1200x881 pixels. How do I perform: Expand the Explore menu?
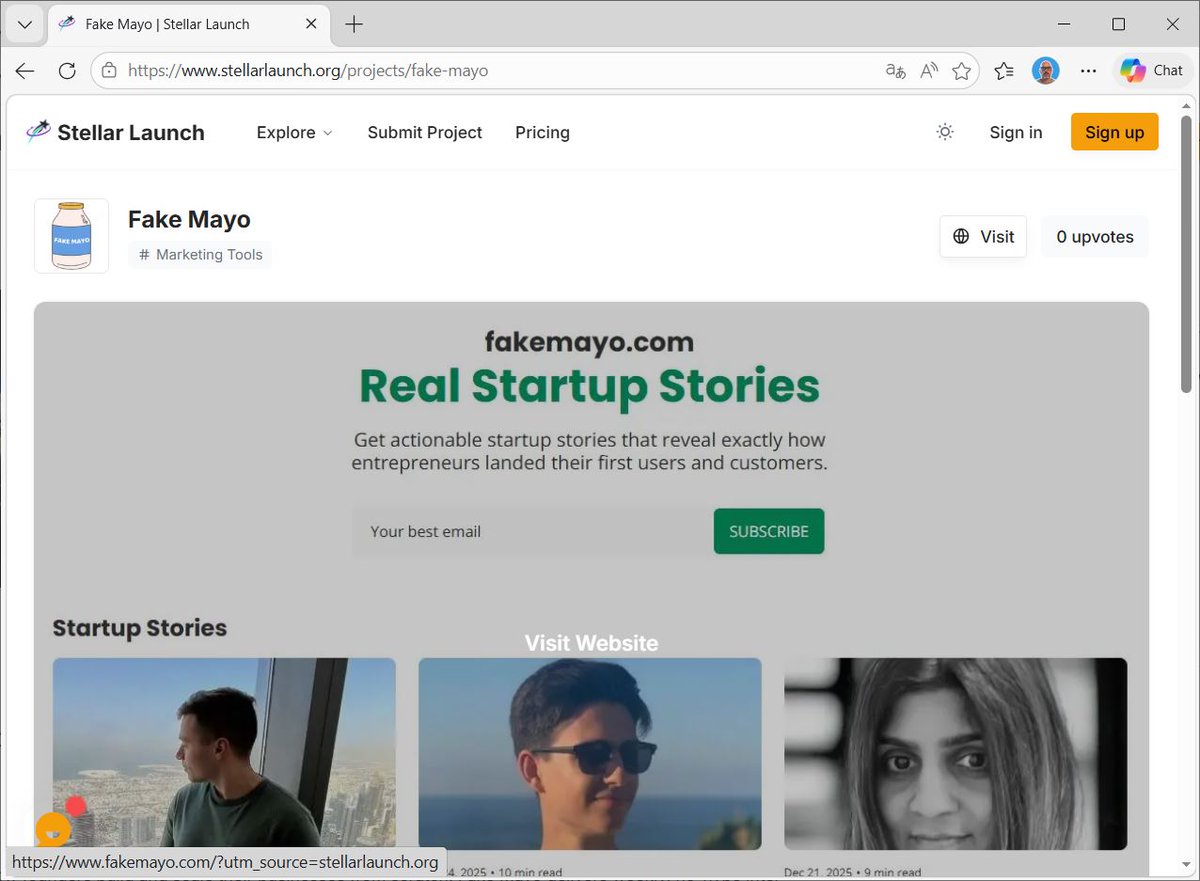294,132
